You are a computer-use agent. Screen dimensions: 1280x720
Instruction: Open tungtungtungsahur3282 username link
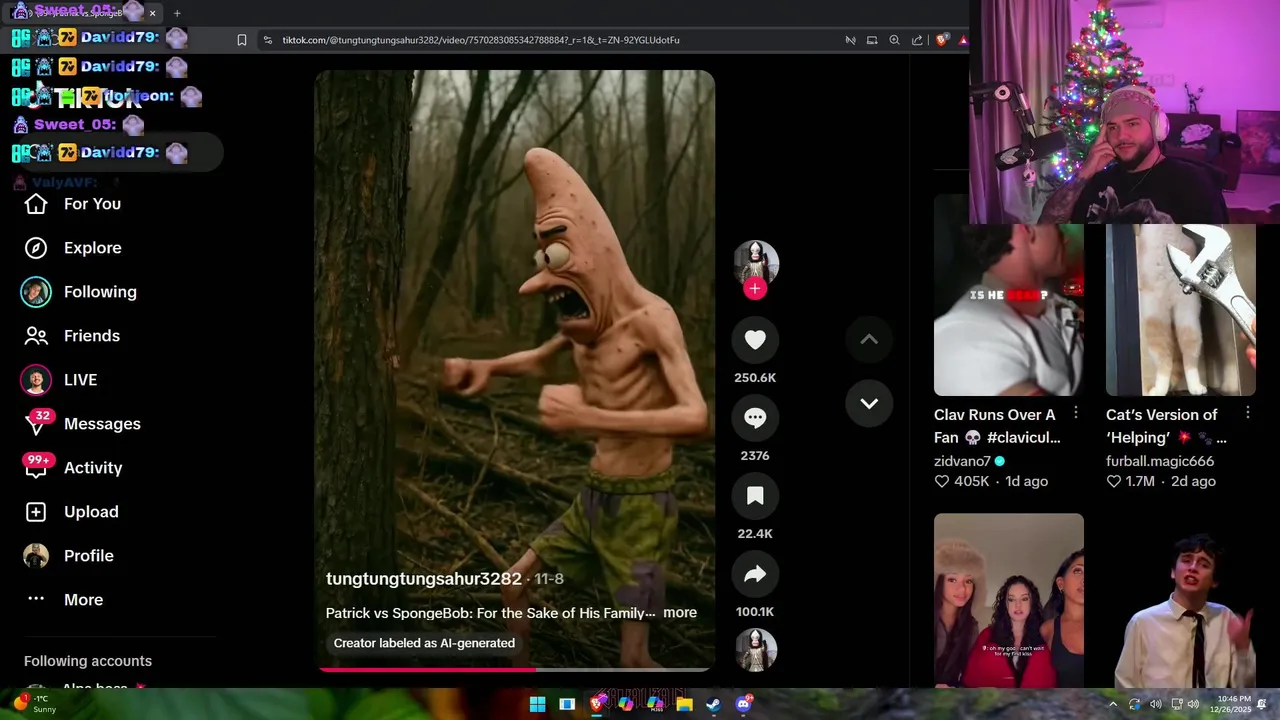[x=424, y=579]
